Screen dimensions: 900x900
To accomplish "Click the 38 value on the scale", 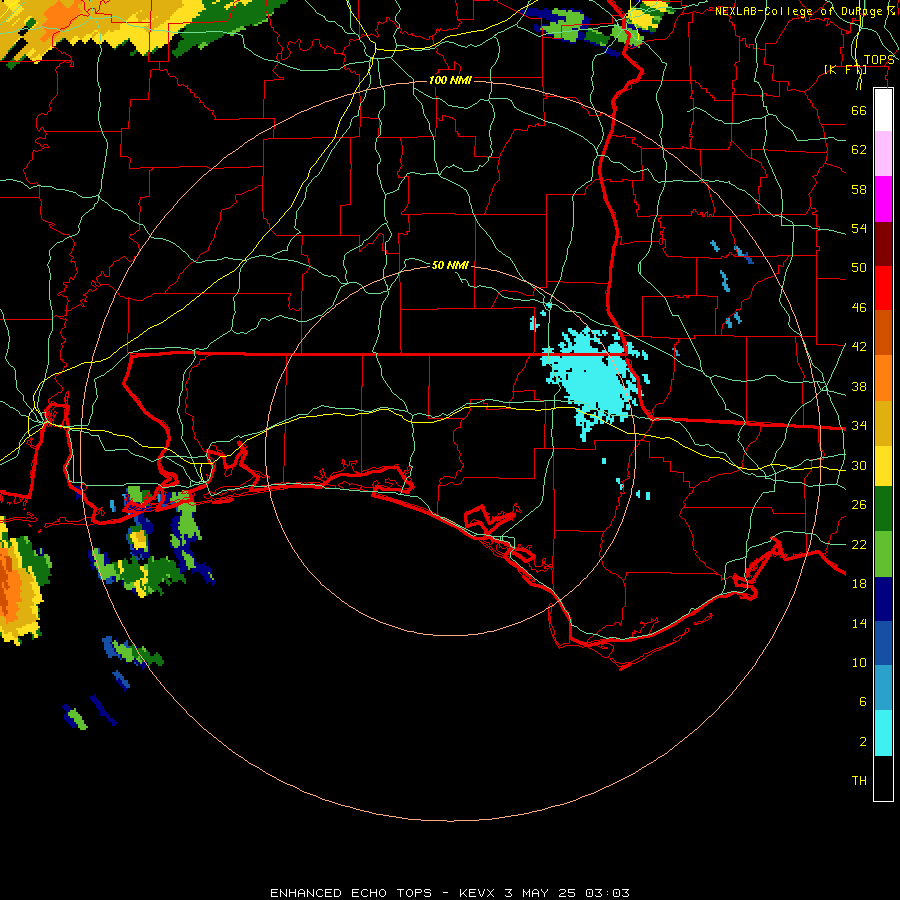I will coord(859,386).
